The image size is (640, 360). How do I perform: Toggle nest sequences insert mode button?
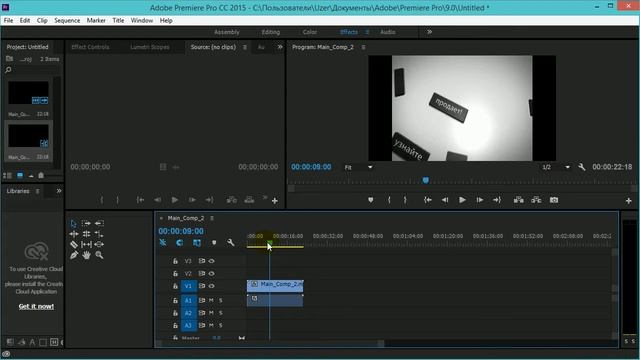[163, 243]
